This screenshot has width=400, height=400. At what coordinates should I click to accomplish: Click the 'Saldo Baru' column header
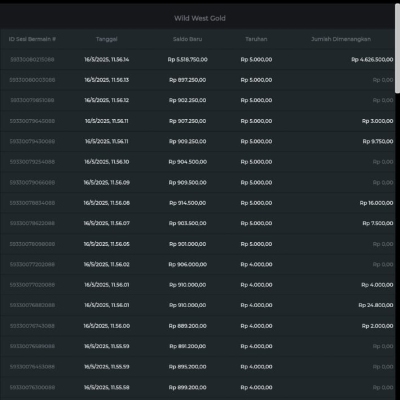[187, 39]
